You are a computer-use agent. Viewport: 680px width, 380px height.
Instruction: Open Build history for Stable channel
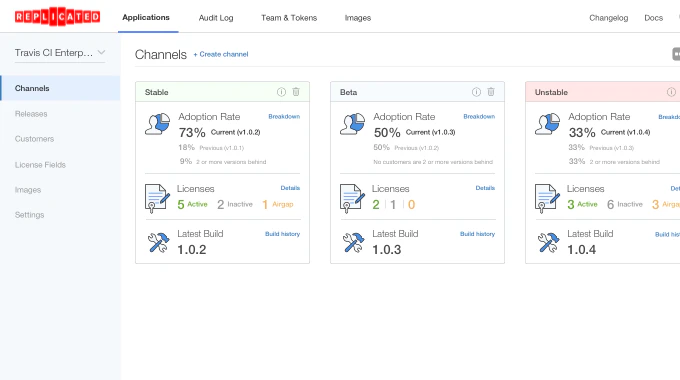click(x=282, y=234)
